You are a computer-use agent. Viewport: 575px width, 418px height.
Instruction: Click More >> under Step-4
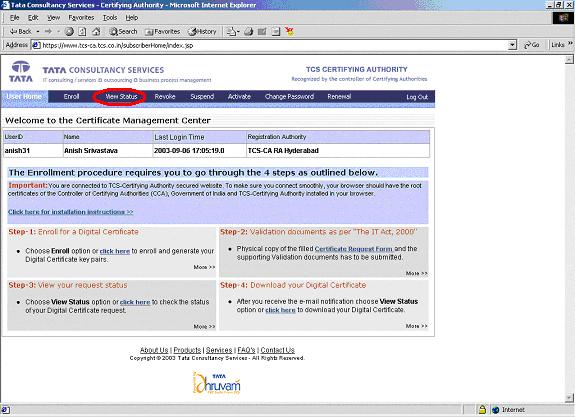[x=417, y=326]
